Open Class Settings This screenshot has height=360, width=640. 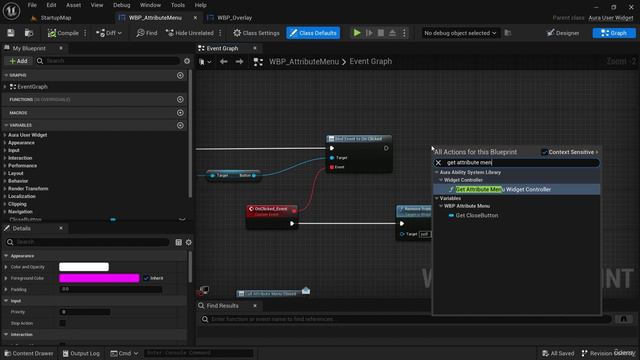(x=256, y=33)
